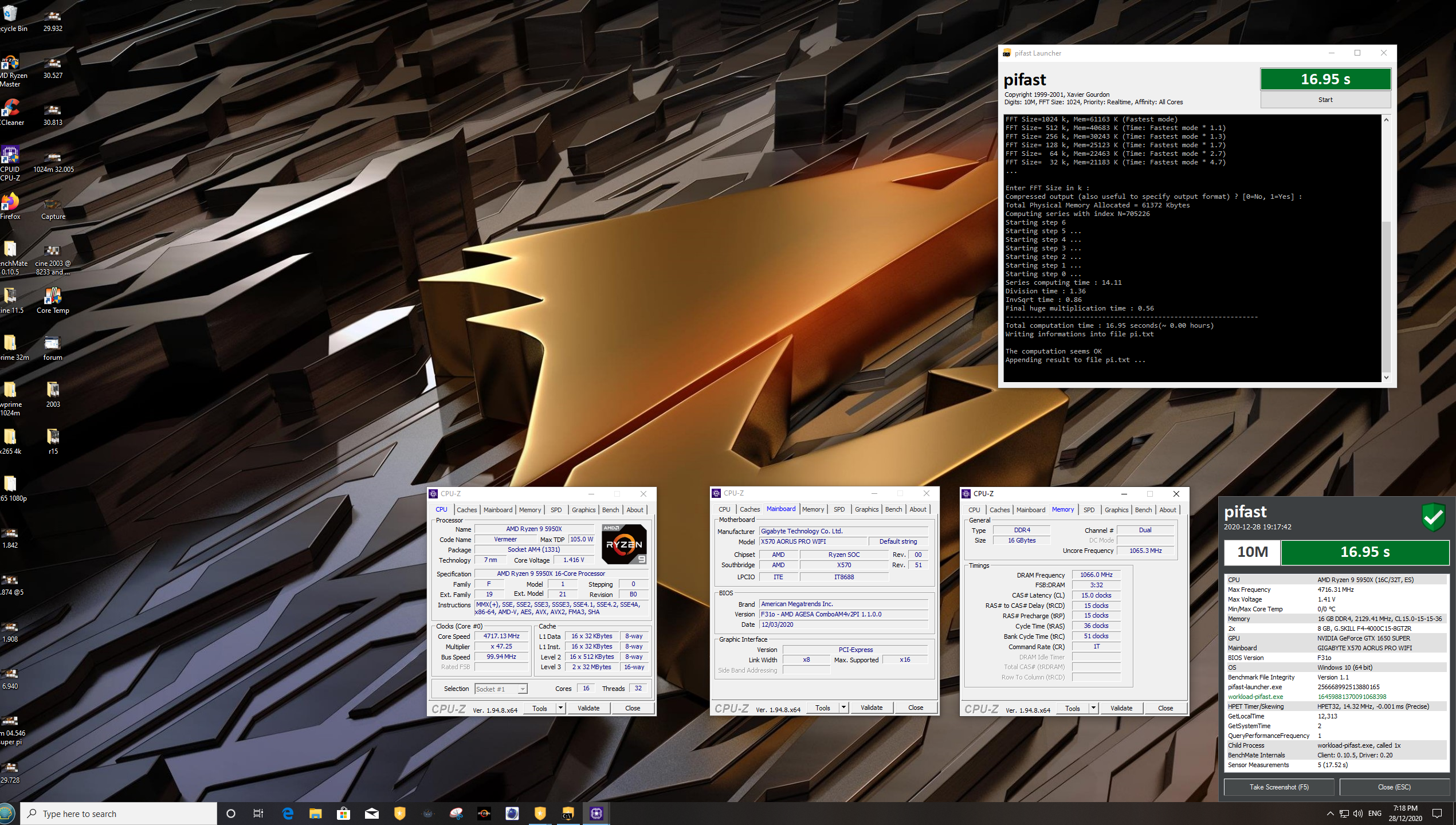Show hidden system tray icons

tap(1330, 814)
